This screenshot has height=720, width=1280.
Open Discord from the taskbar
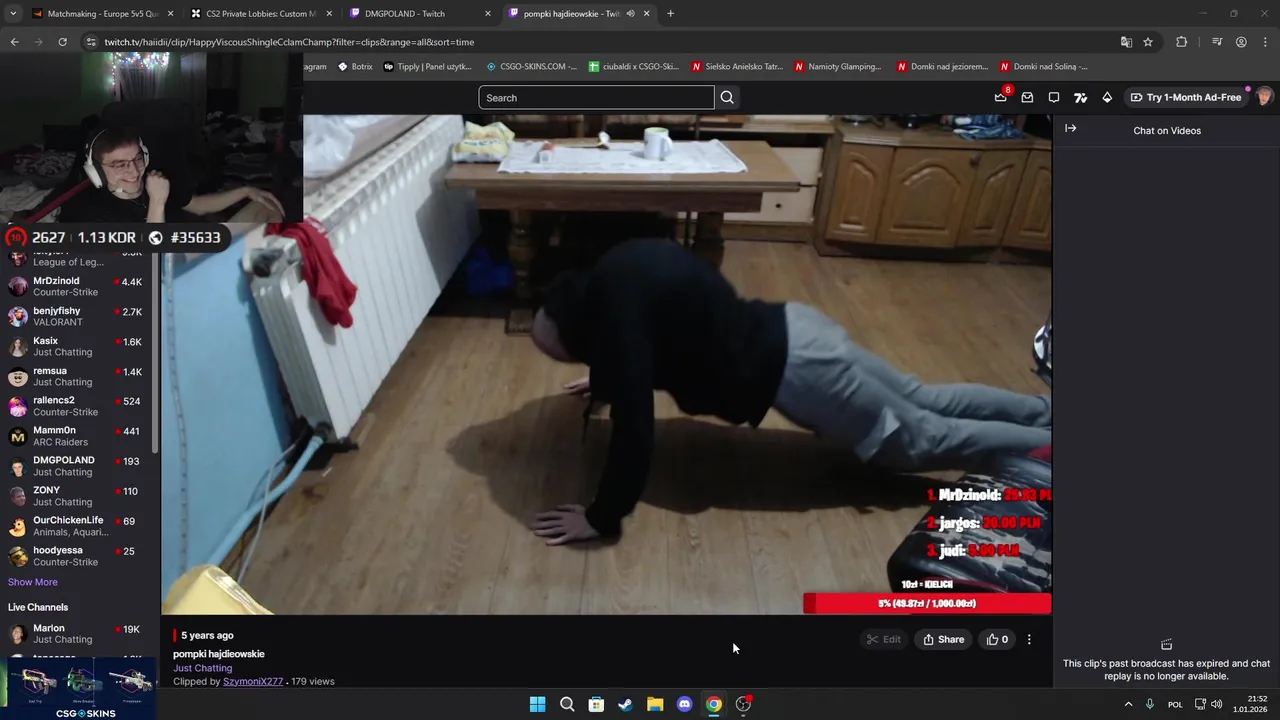click(x=684, y=704)
